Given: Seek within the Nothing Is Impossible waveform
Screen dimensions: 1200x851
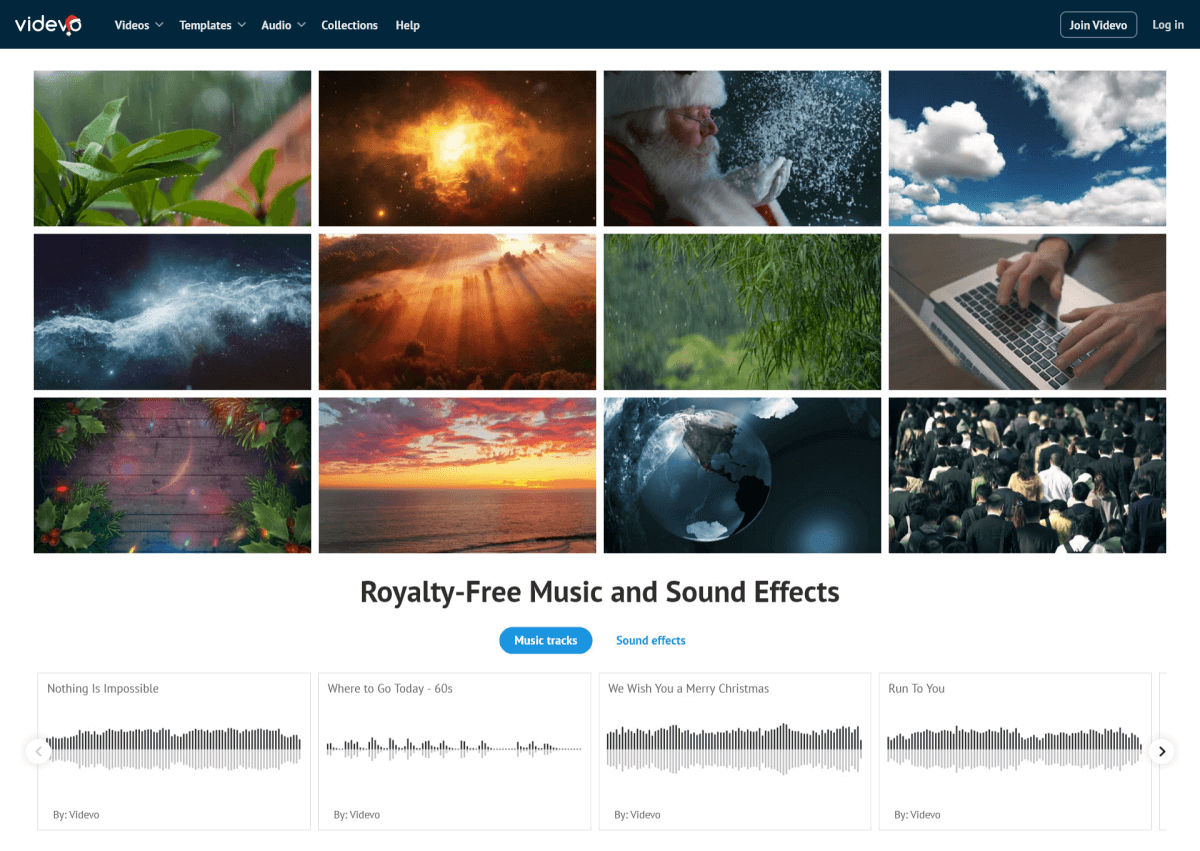Looking at the screenshot, I should tap(173, 749).
